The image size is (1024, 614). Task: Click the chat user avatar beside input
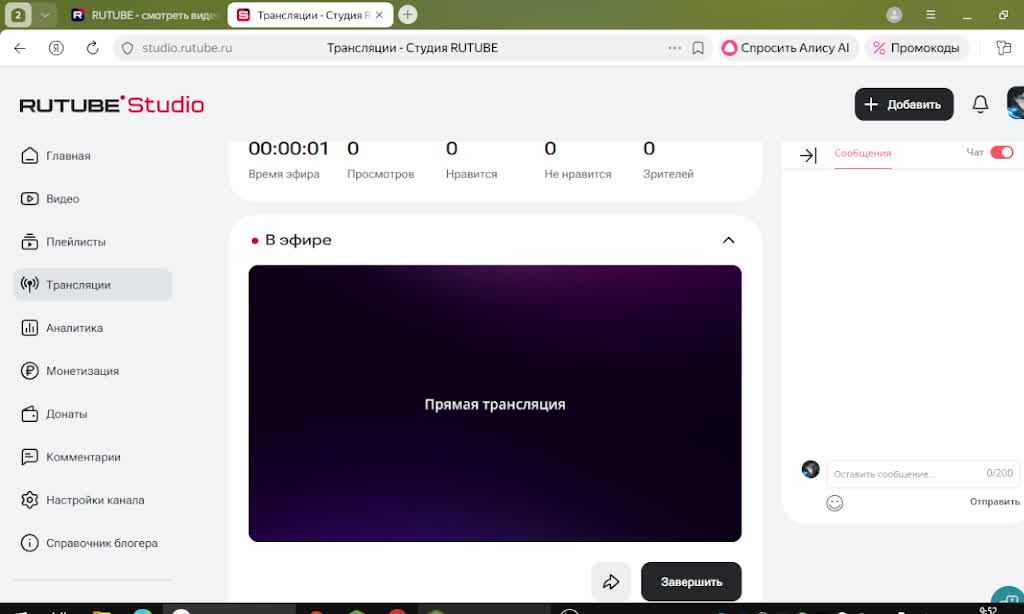click(810, 469)
